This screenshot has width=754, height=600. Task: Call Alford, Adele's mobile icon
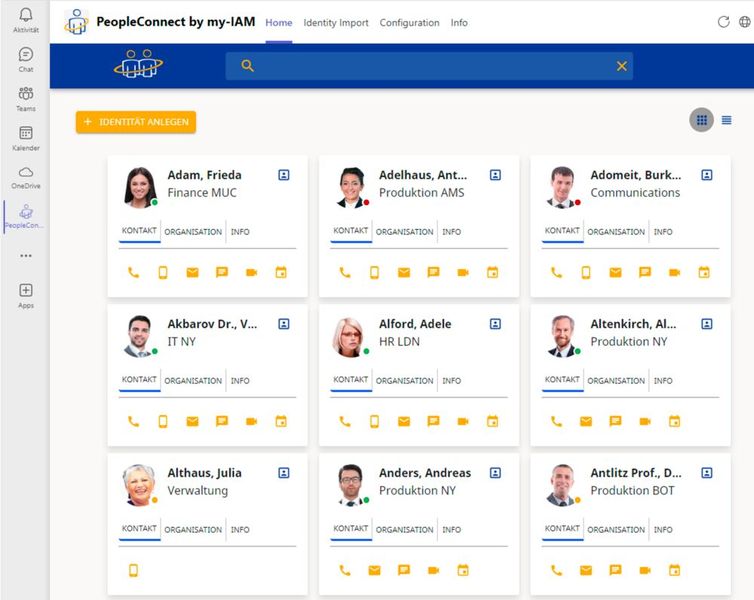pyautogui.click(x=375, y=422)
